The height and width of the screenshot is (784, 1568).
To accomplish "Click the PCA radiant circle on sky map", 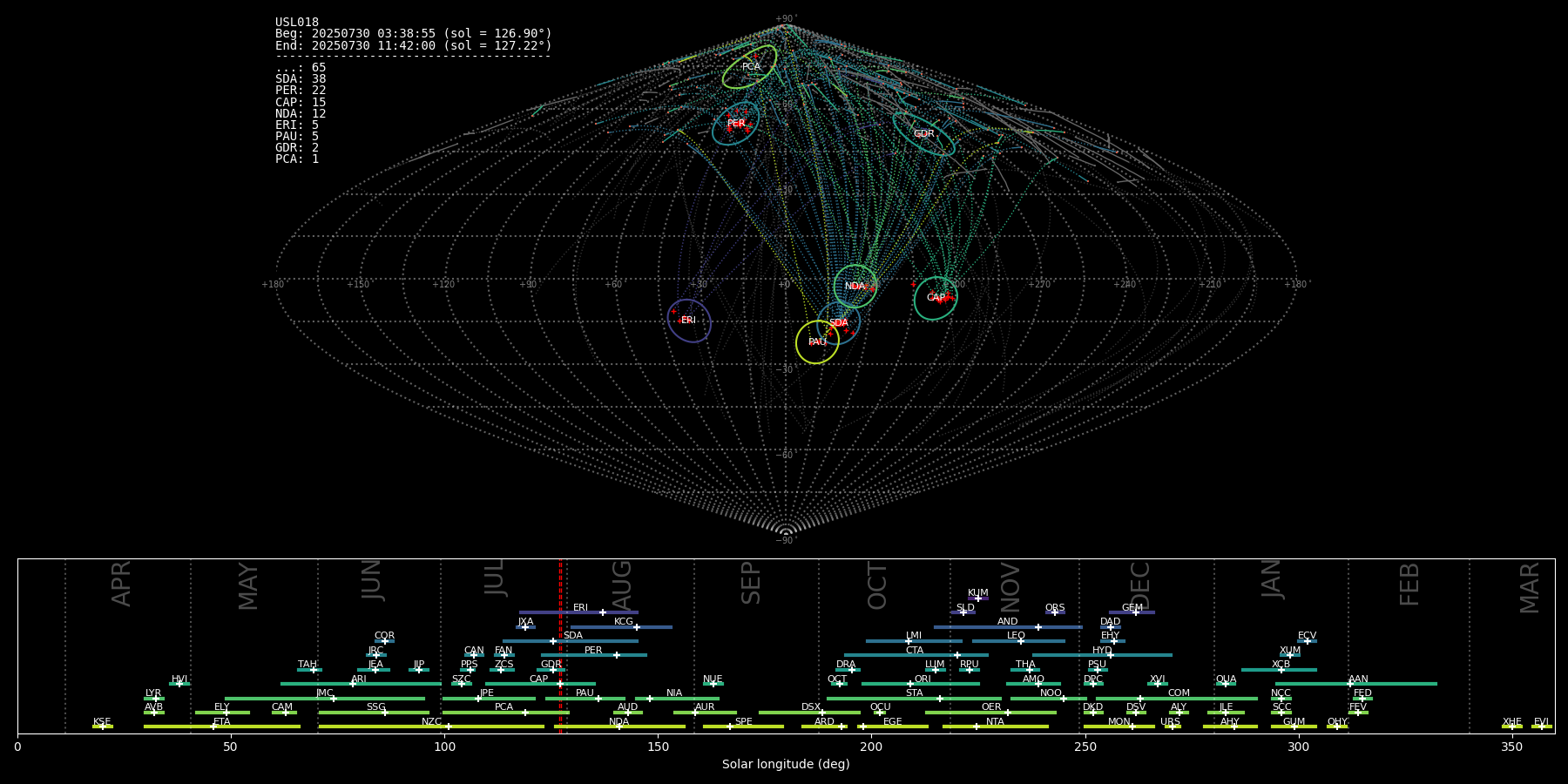I will [750, 67].
